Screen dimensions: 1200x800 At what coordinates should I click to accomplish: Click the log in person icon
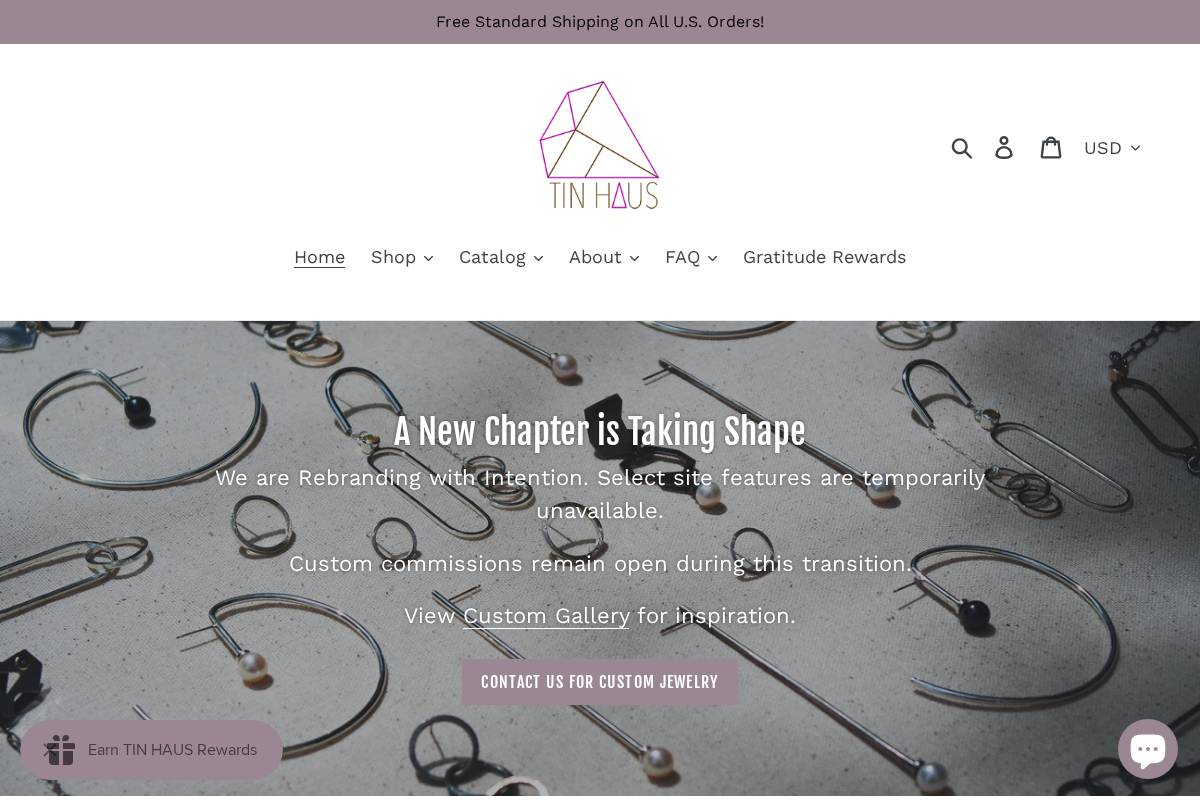1005,147
